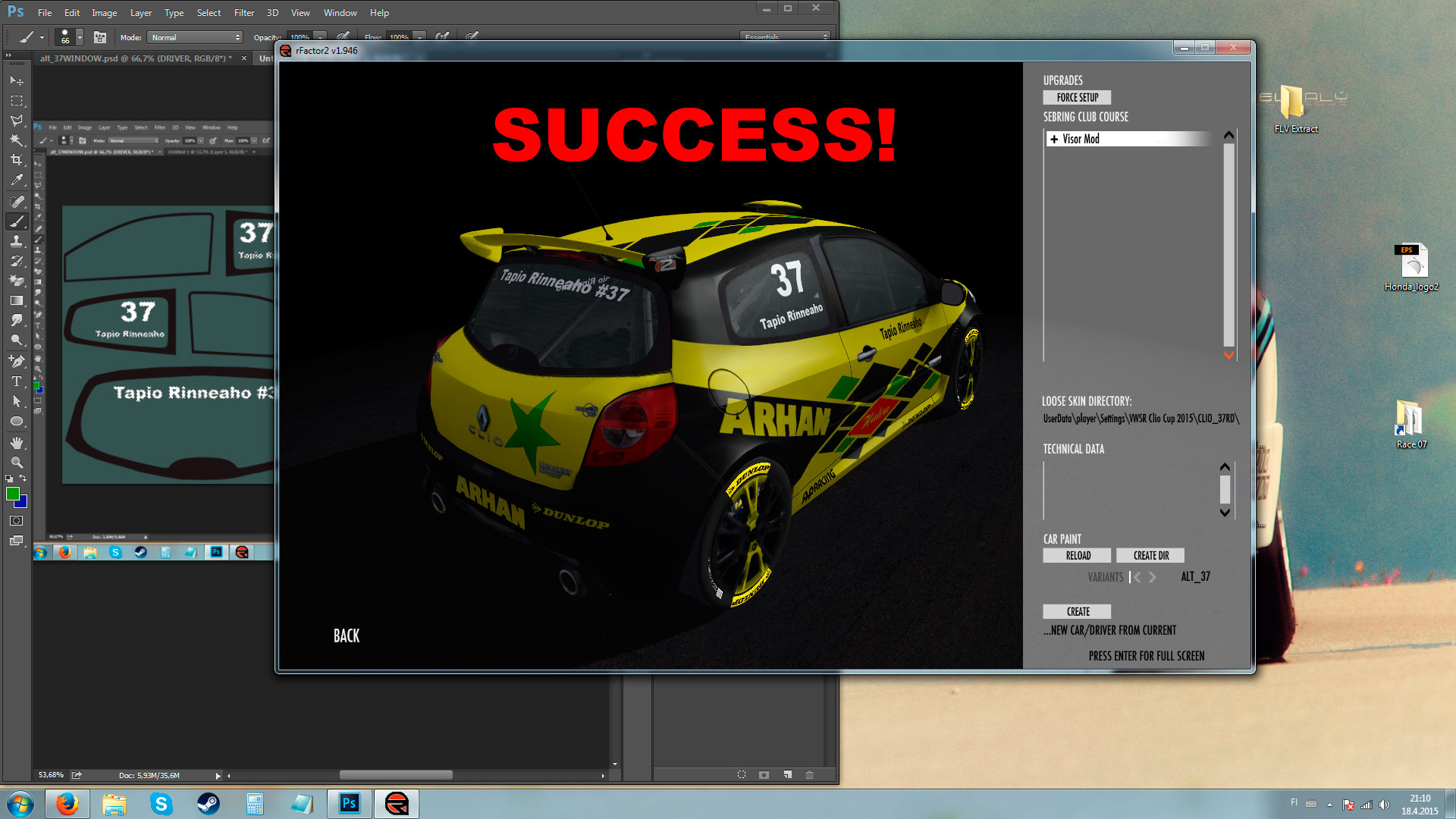Swap foreground and background colors
Image resolution: width=1456 pixels, height=819 pixels.
[x=23, y=479]
